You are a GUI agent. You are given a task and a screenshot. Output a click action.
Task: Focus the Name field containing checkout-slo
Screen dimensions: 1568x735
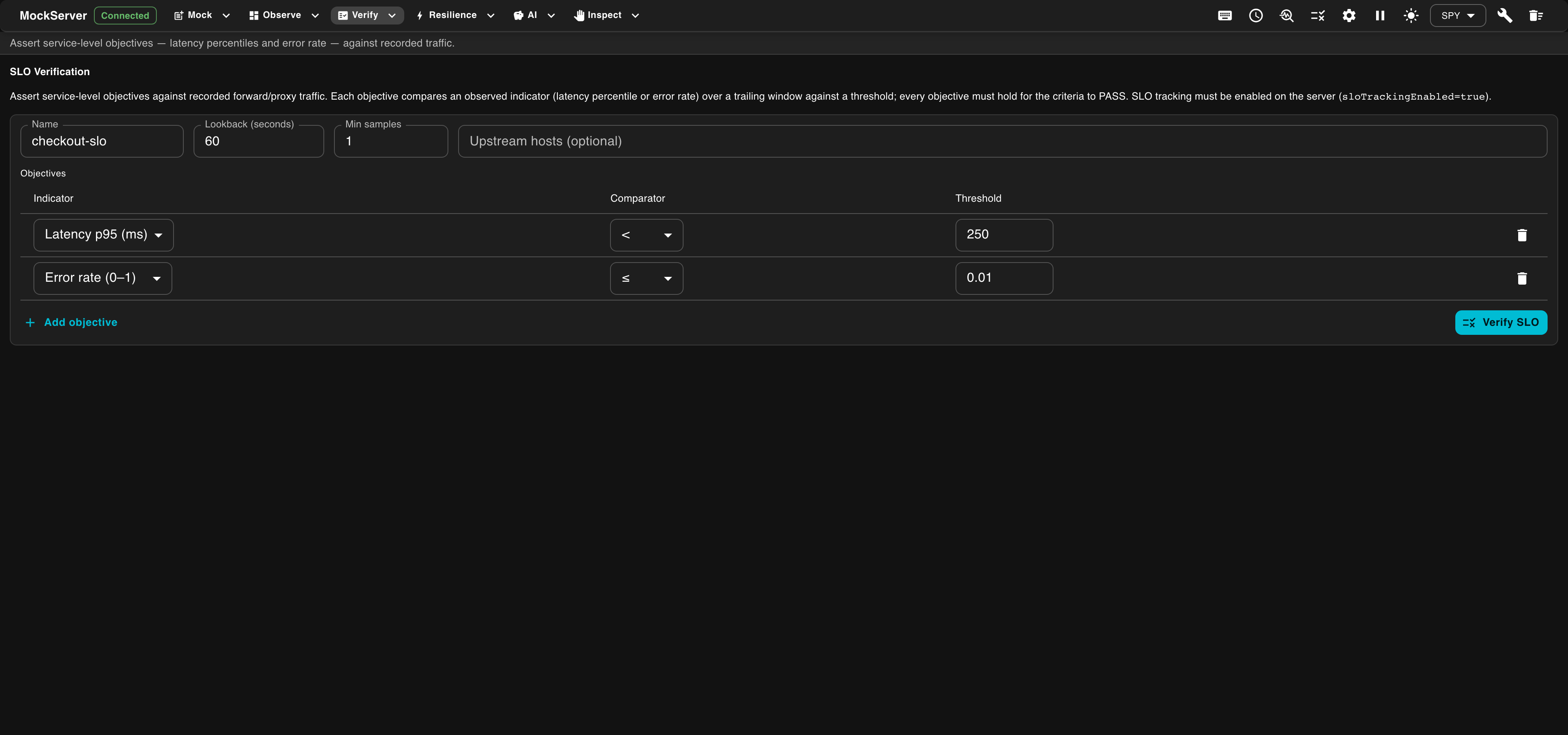click(102, 141)
